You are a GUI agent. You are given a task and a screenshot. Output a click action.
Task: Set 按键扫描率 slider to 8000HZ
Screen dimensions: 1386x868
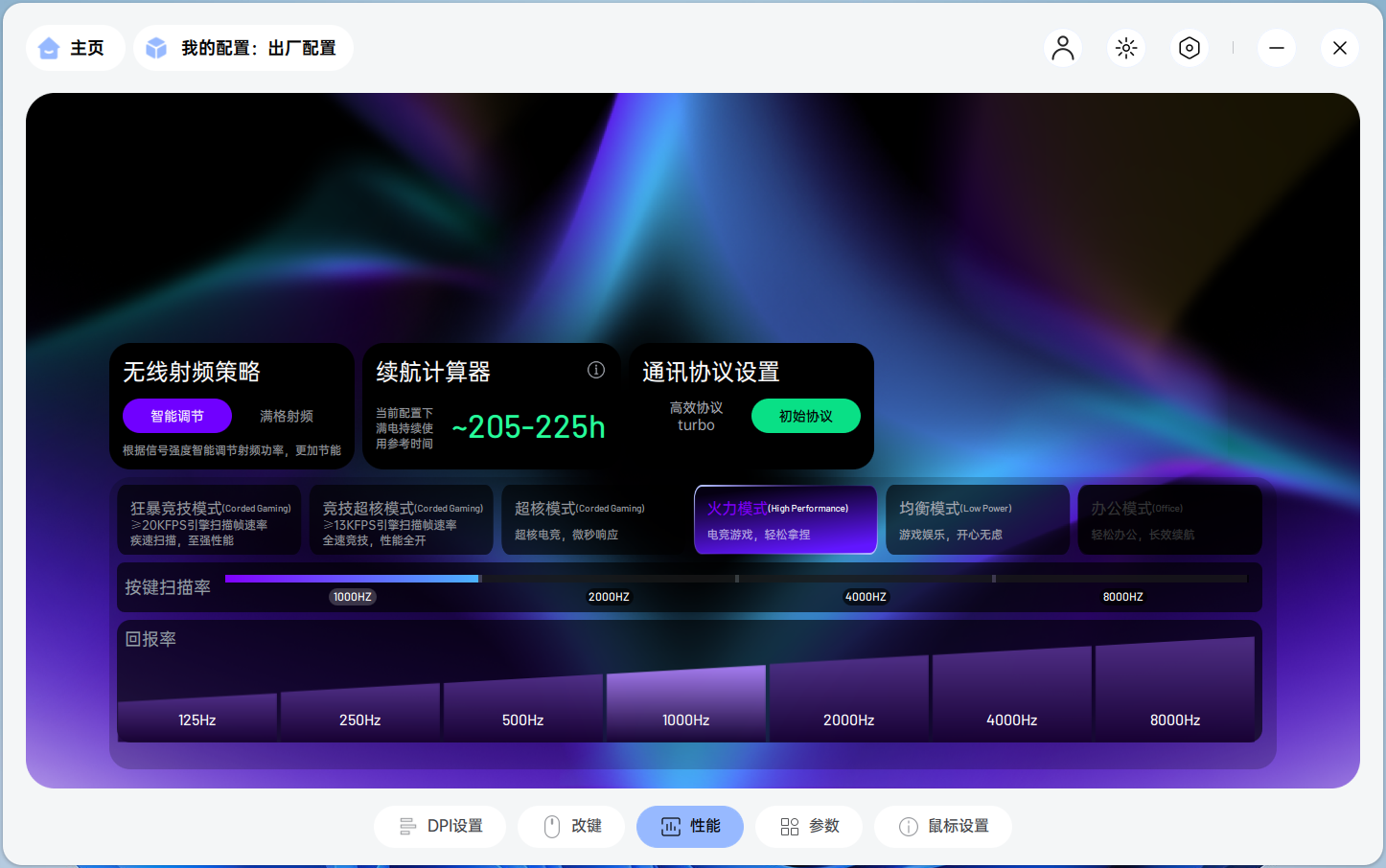click(x=1122, y=597)
